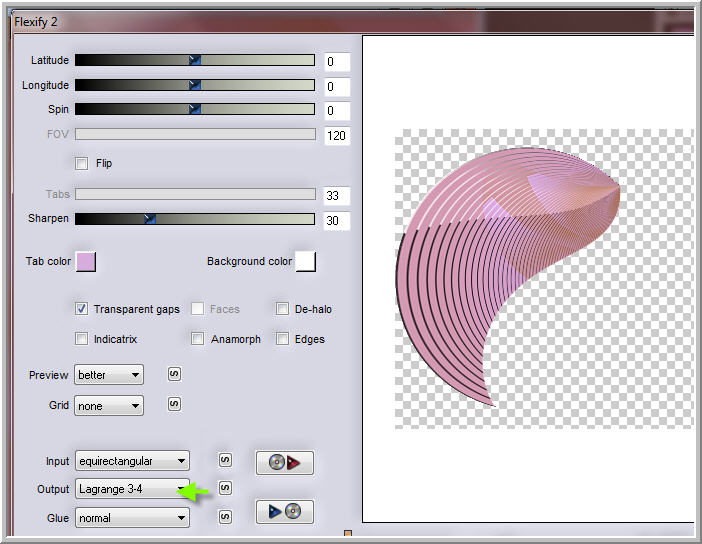
Task: Click the reset icon beside Grid dropdown
Action: (x=174, y=404)
